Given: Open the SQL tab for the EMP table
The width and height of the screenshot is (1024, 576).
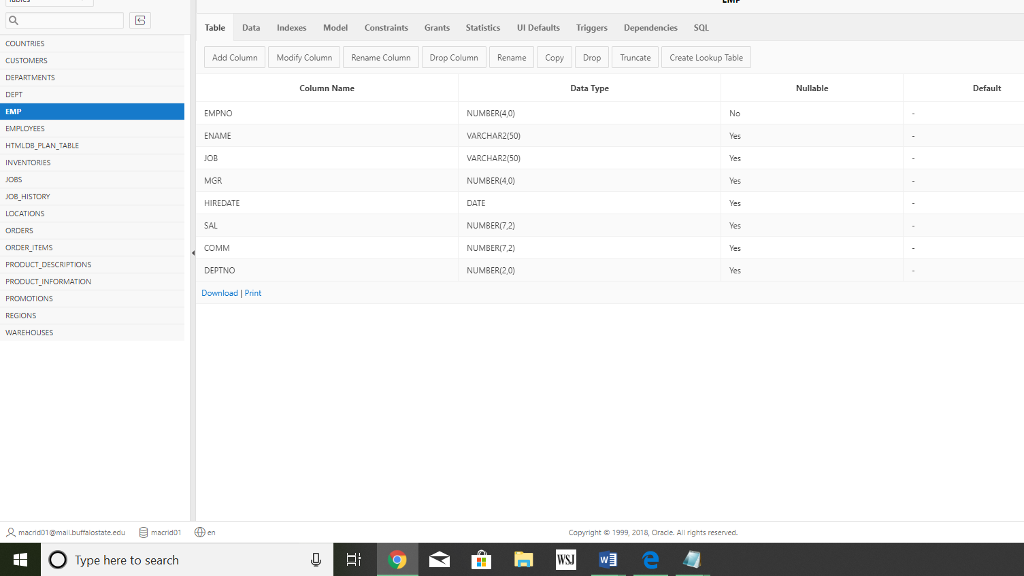Looking at the screenshot, I should (x=701, y=27).
